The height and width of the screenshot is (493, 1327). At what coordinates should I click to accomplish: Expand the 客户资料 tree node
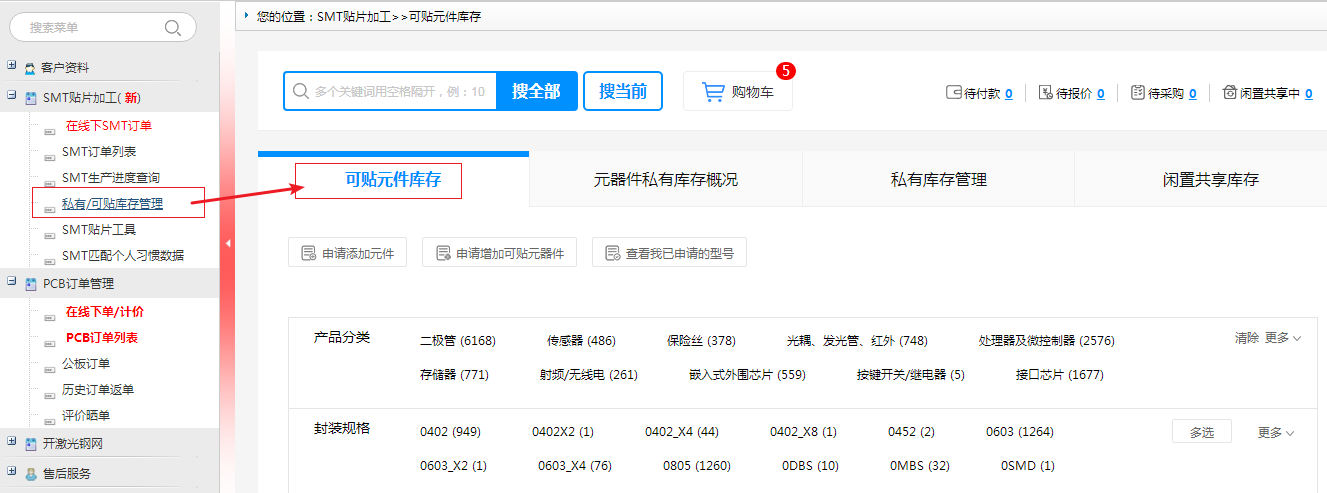click(x=11, y=66)
